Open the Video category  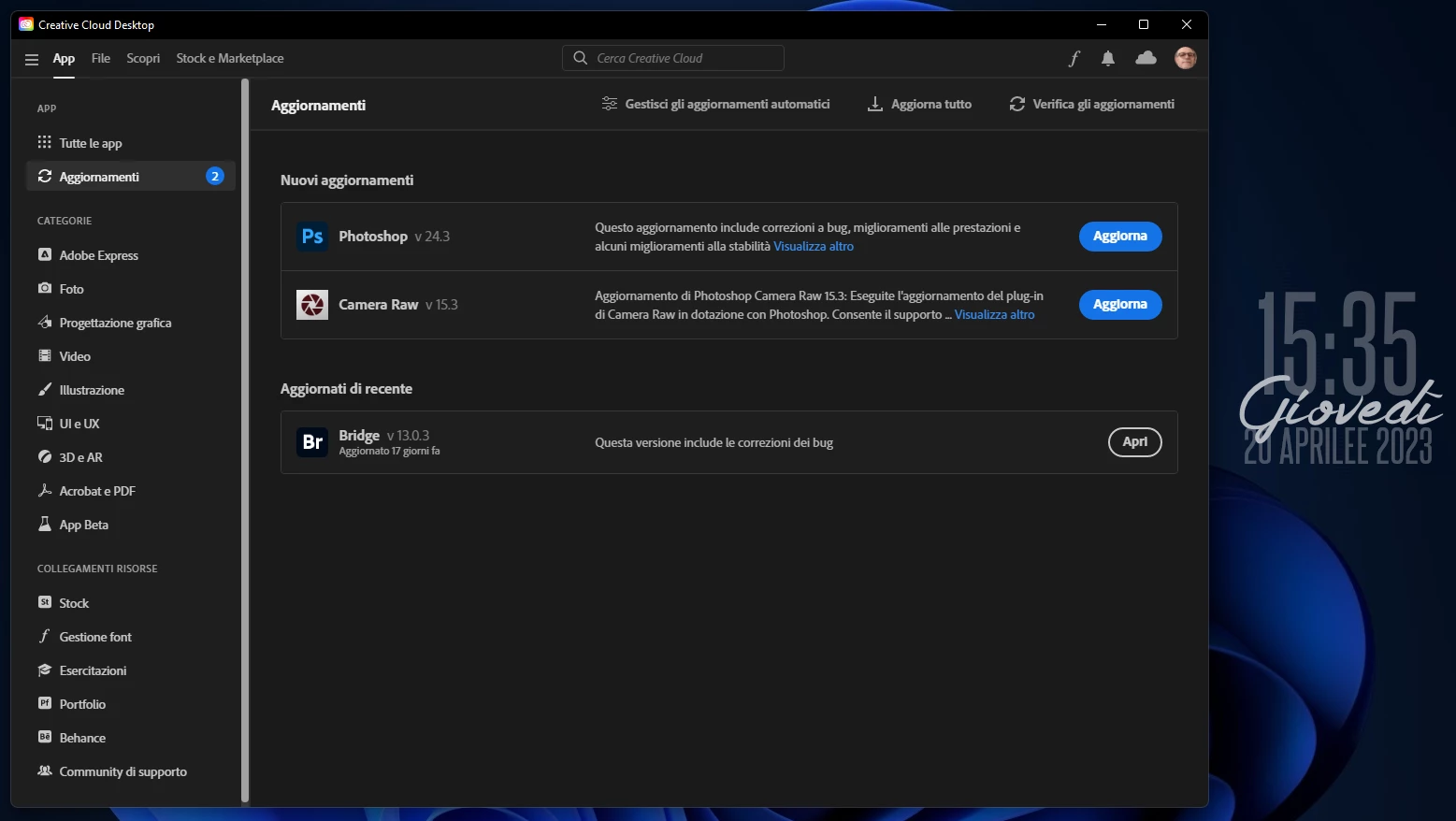(x=130, y=356)
